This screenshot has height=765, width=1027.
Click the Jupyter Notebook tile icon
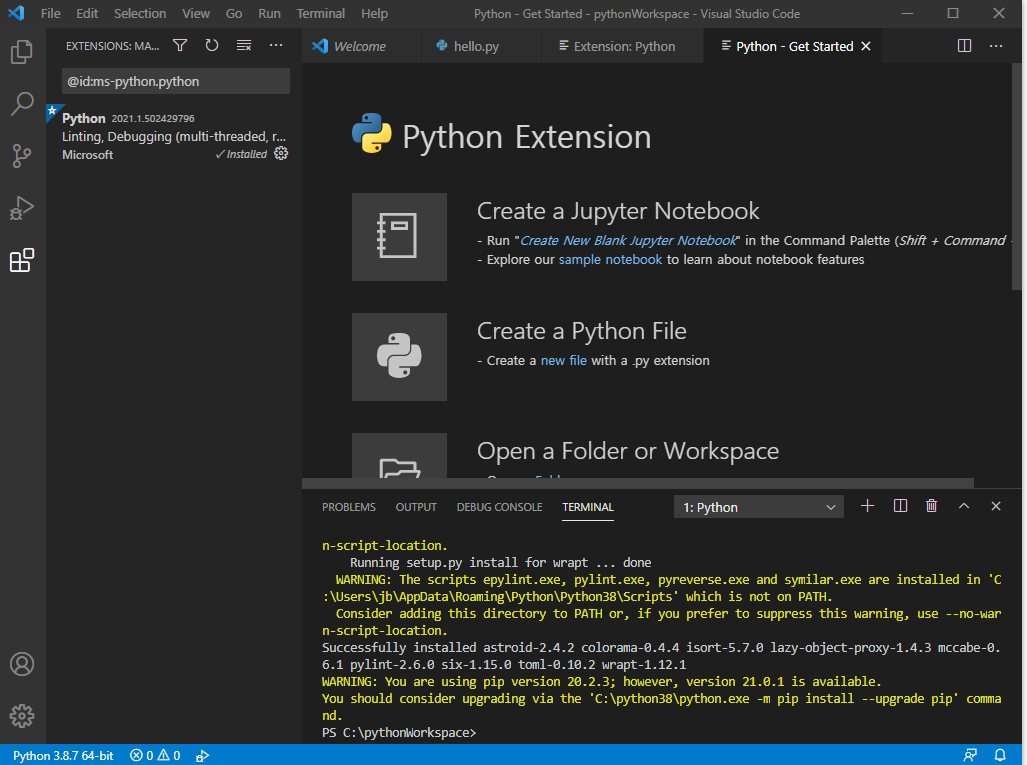[400, 236]
